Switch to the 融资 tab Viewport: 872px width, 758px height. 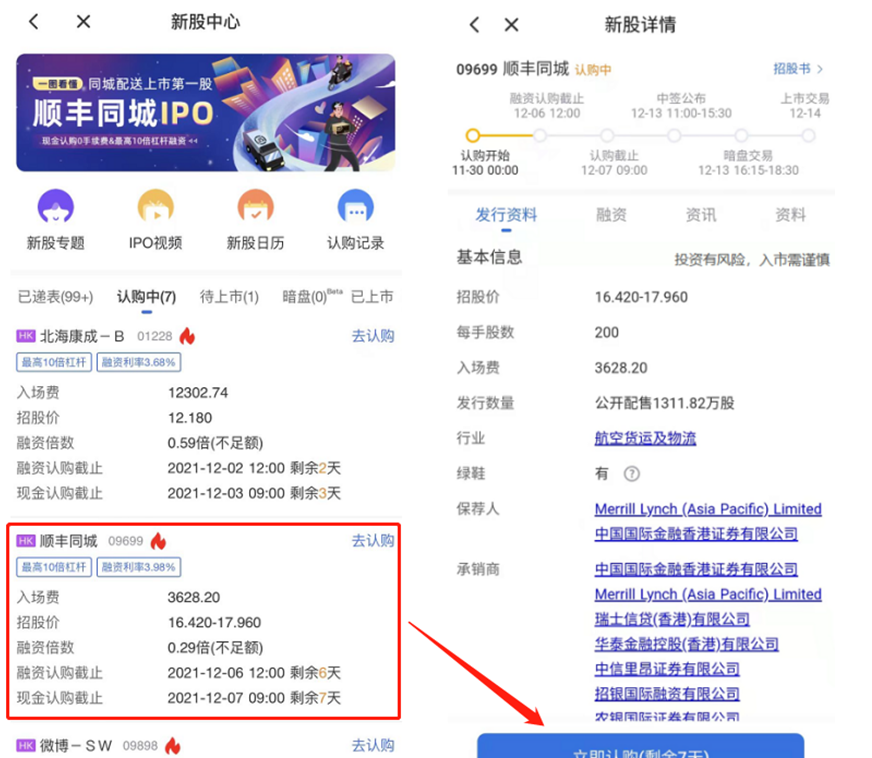[x=611, y=215]
